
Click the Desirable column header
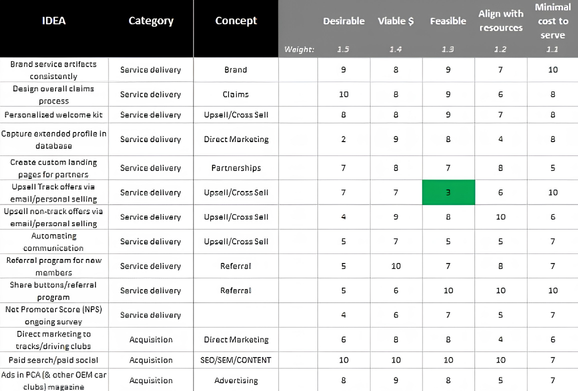click(x=344, y=21)
